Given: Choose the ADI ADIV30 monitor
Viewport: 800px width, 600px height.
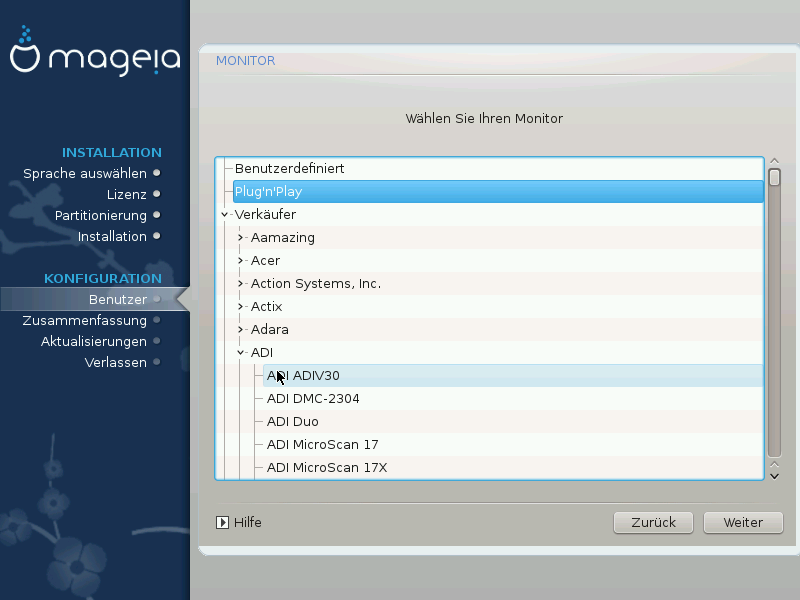Looking at the screenshot, I should (513, 376).
